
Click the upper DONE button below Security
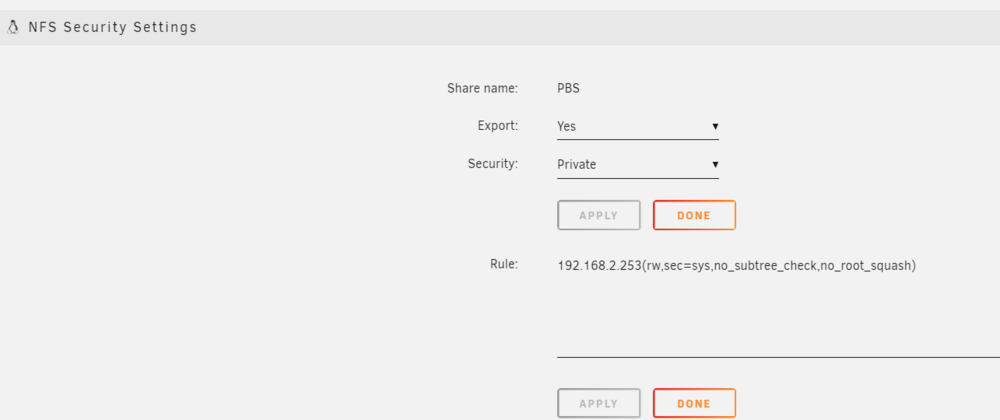point(694,215)
